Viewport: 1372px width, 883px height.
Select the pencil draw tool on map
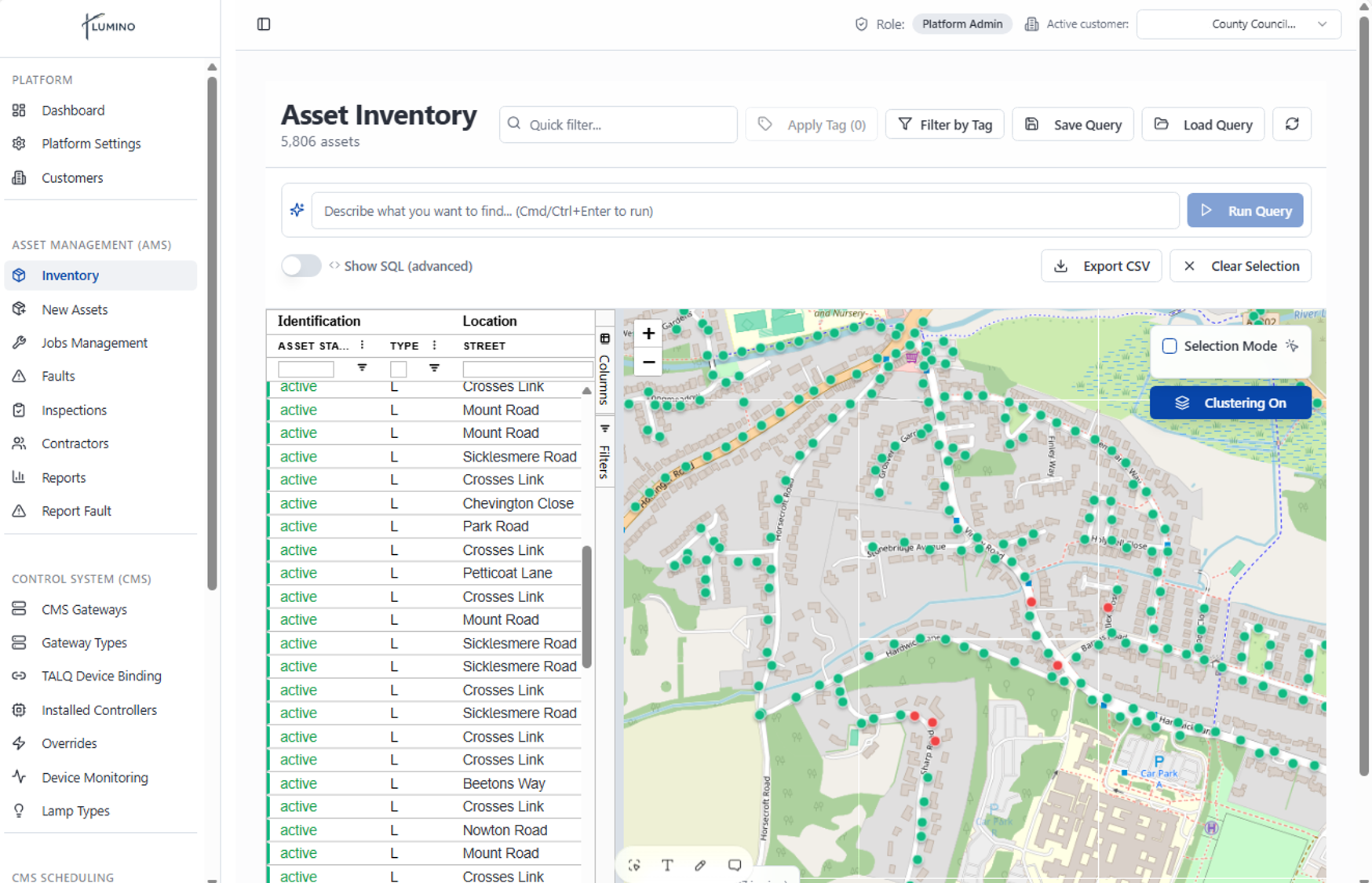(x=700, y=865)
